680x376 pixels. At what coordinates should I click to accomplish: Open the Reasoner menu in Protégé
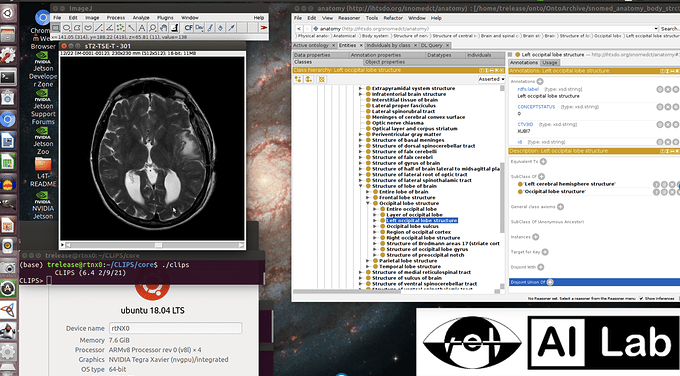pyautogui.click(x=349, y=18)
